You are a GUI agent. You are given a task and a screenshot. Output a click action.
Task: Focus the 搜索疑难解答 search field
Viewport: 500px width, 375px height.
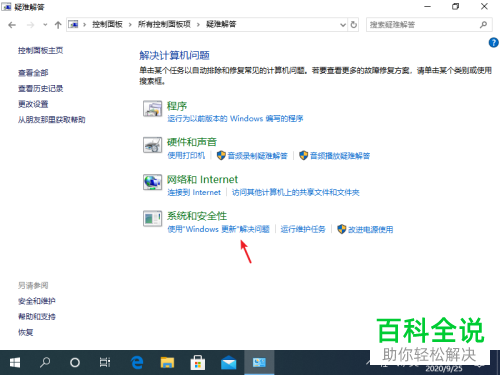pos(429,25)
